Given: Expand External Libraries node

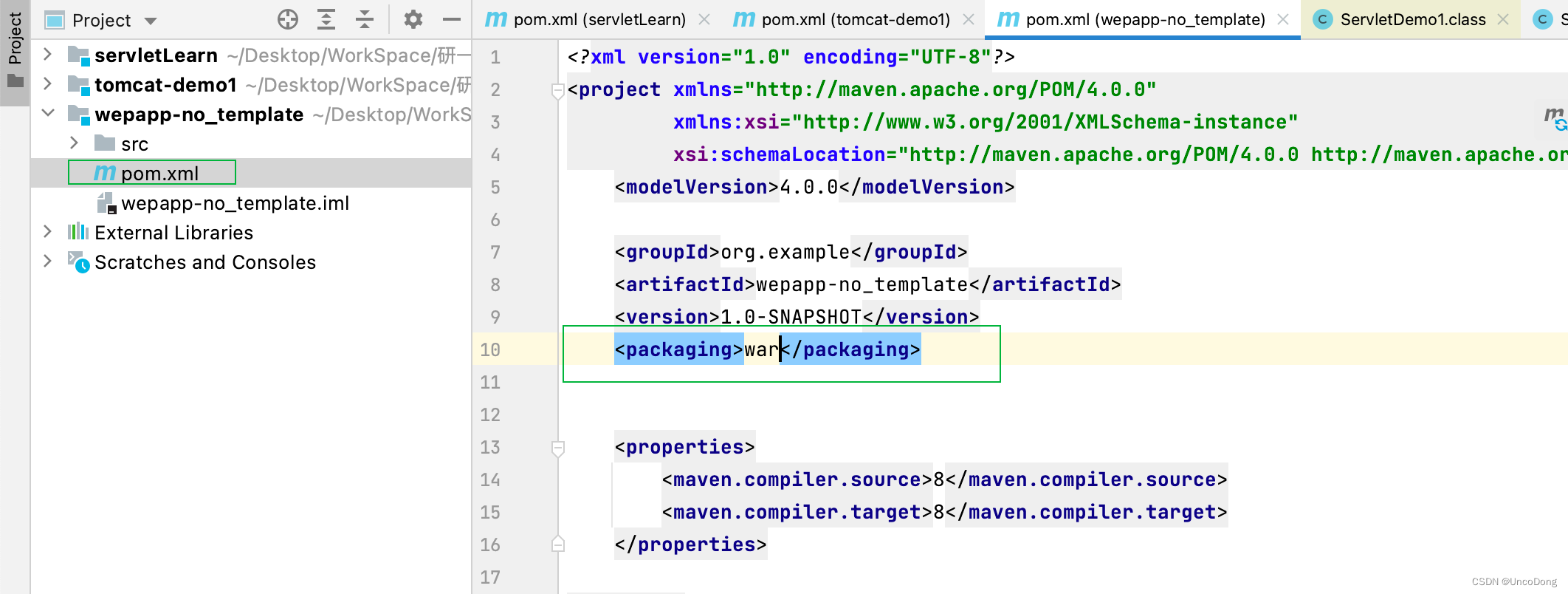Looking at the screenshot, I should [47, 232].
